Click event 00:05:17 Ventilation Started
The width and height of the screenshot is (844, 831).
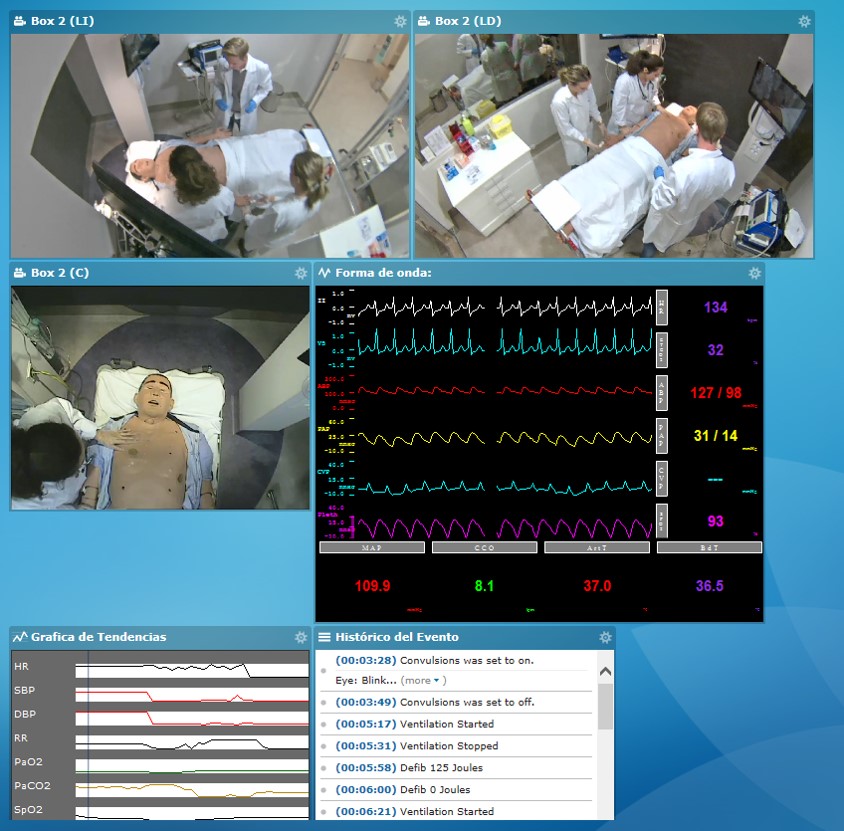414,724
